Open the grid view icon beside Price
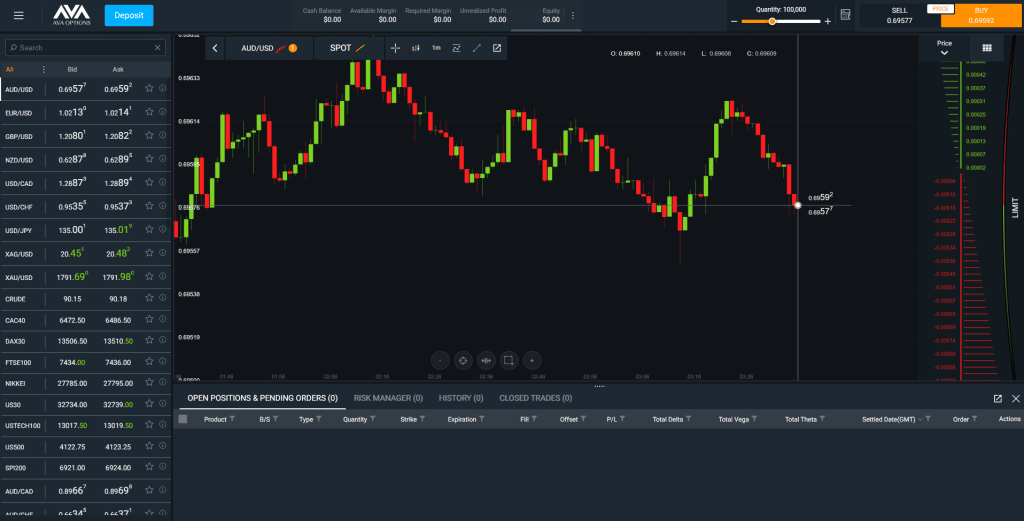1024x521 pixels. point(987,48)
